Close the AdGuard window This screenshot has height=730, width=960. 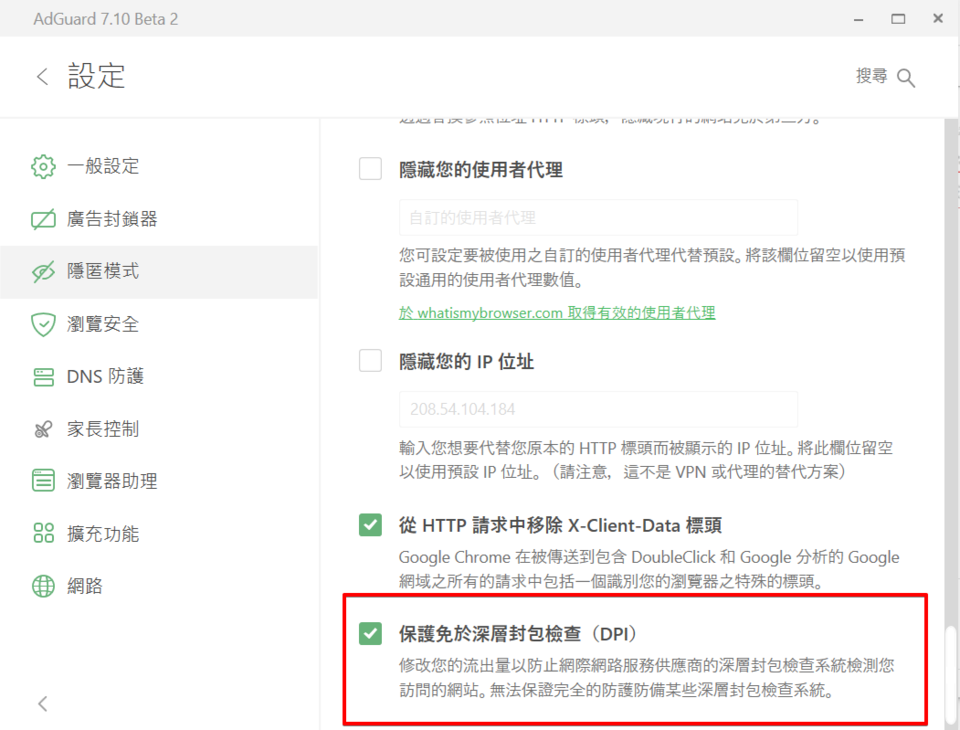click(x=938, y=18)
